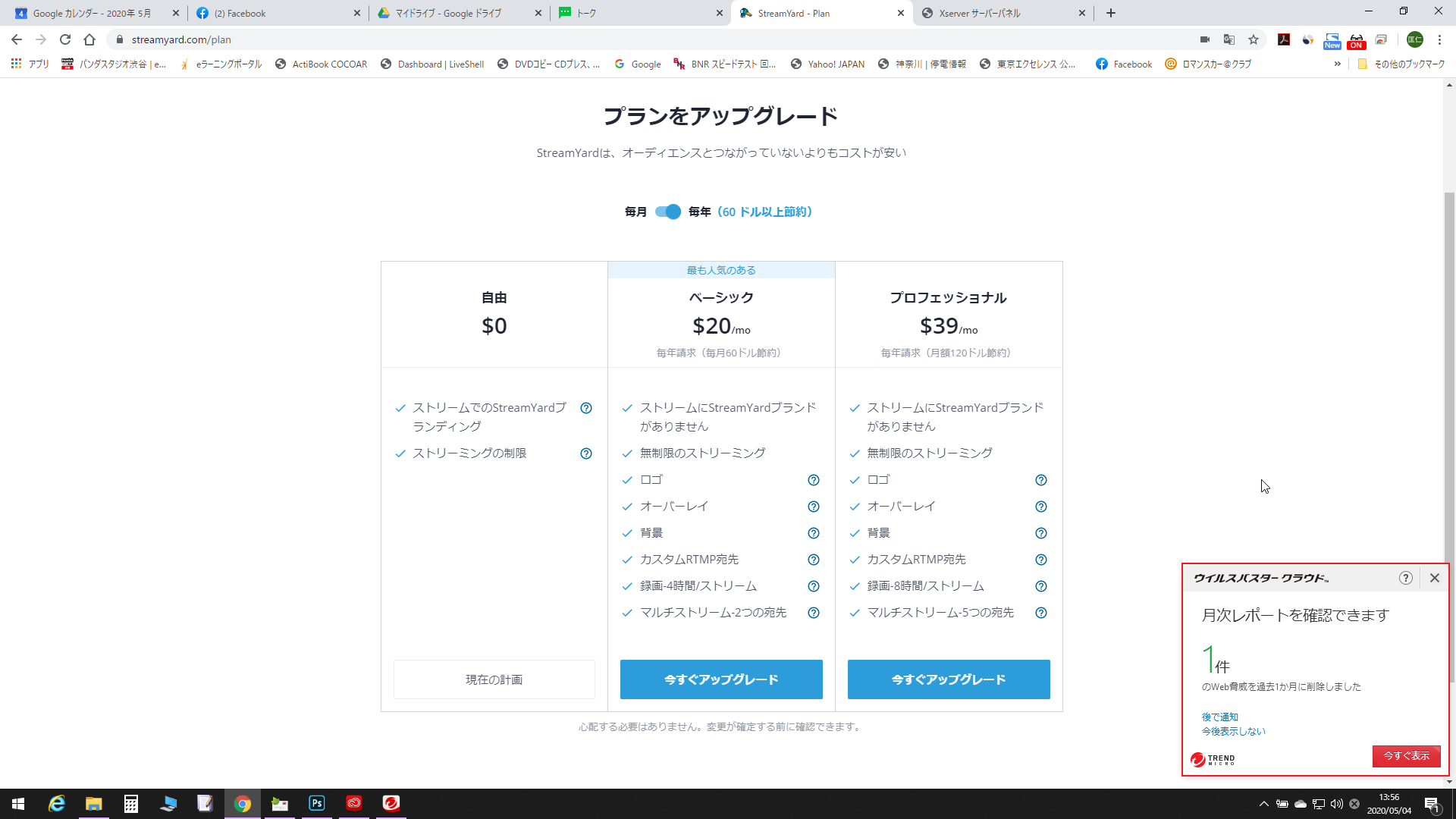
Task: Open help icon for カスタムRTMP宛先 in Basic plan
Action: click(x=814, y=560)
